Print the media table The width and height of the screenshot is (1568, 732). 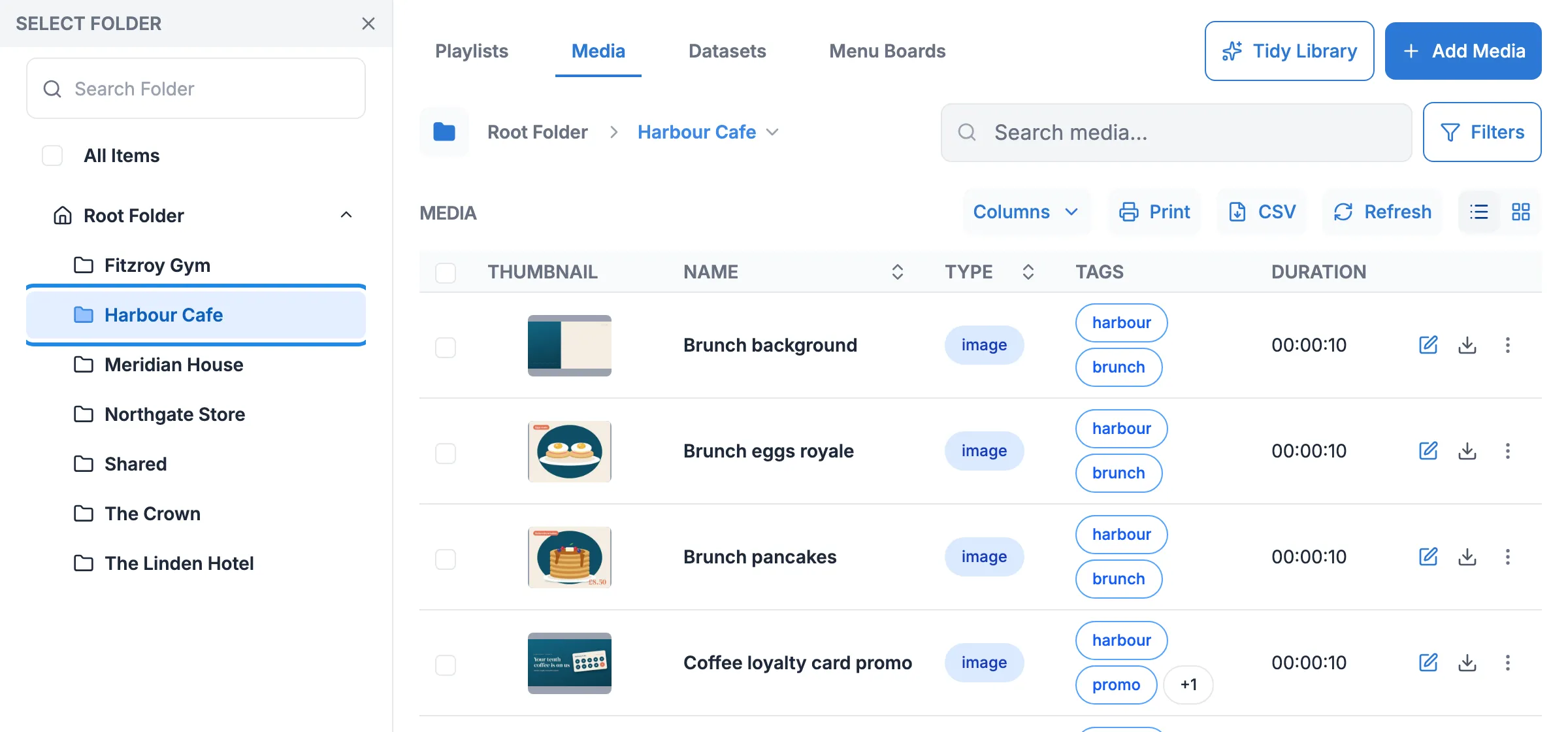coord(1154,212)
